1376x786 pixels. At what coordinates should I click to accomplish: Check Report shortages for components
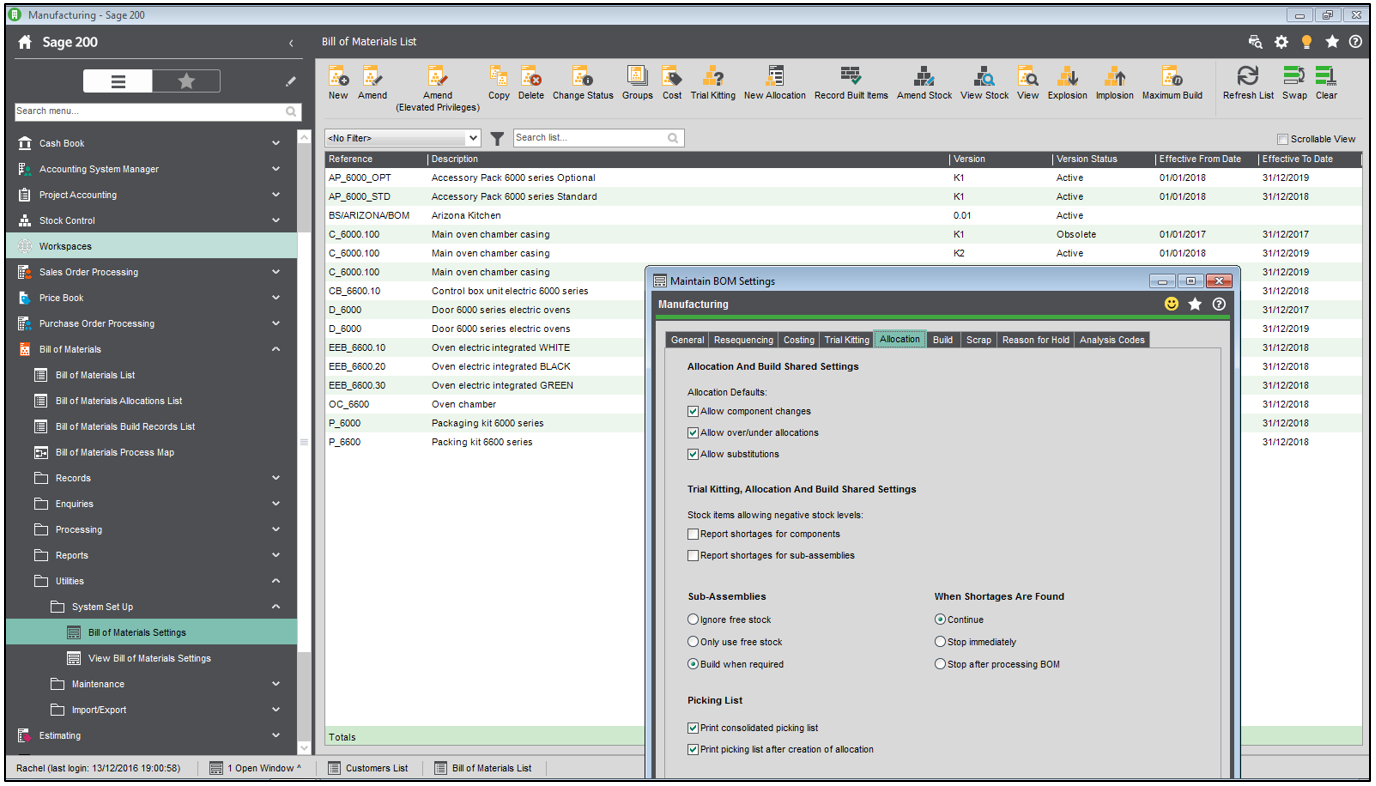693,534
